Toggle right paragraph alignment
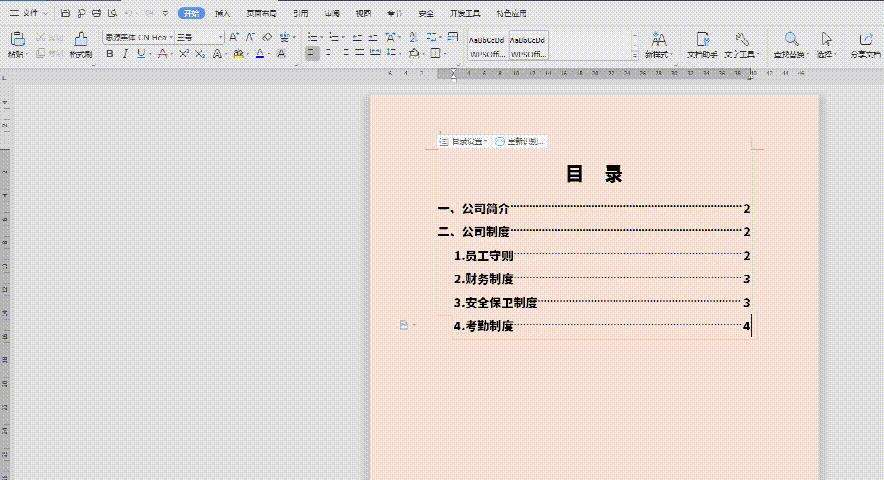 click(344, 54)
